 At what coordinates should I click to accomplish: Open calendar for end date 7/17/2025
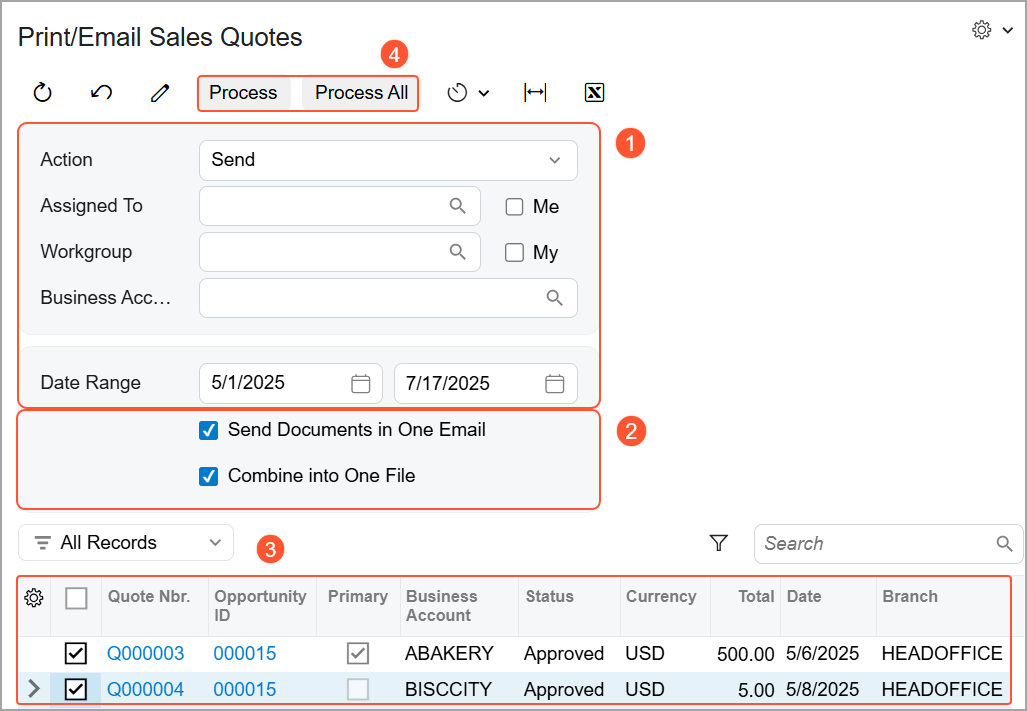(x=554, y=383)
